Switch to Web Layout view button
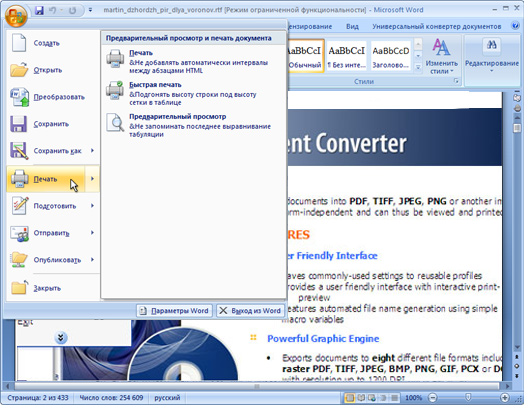 (x=372, y=398)
